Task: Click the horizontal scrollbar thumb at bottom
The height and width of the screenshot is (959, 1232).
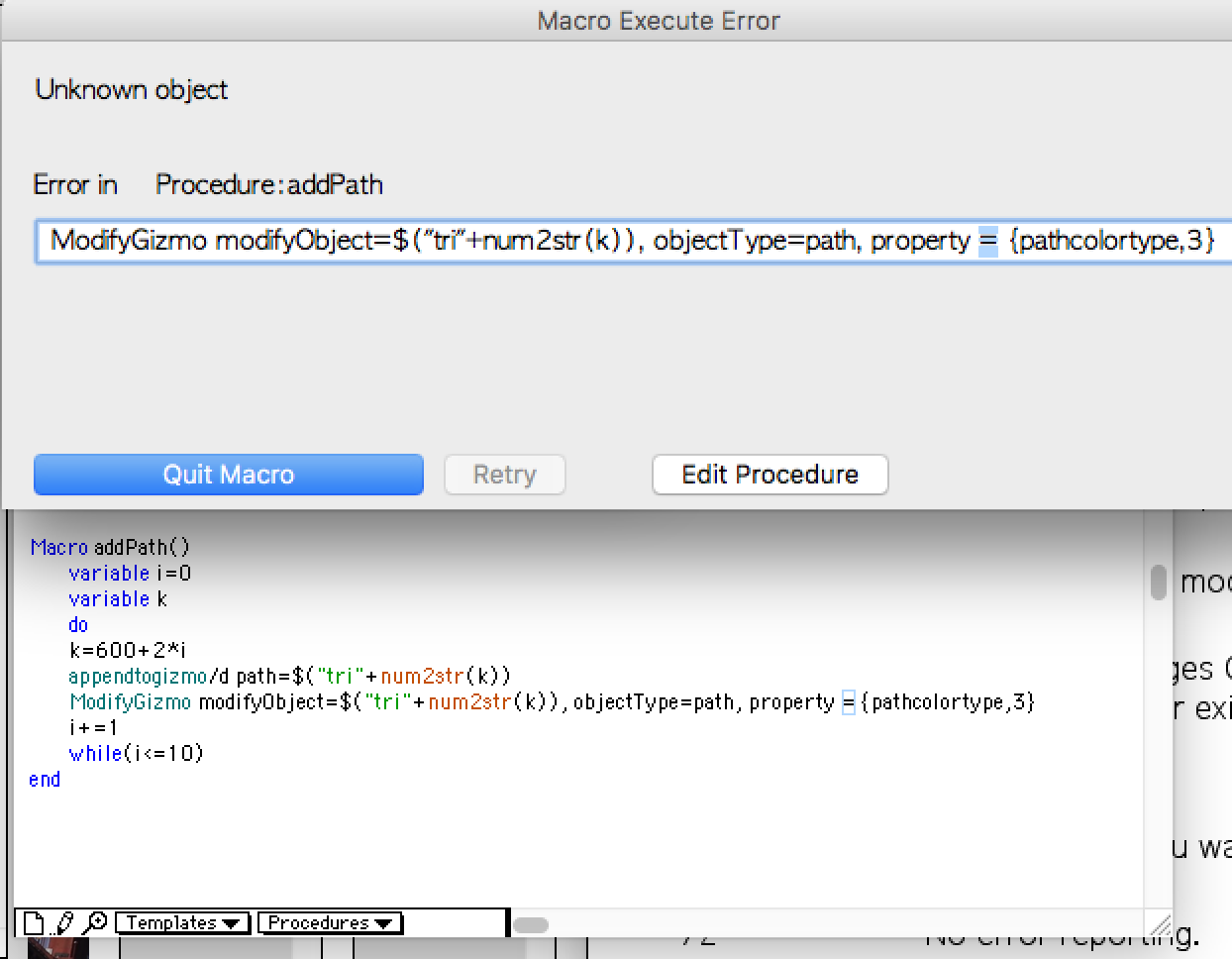Action: coord(531,924)
